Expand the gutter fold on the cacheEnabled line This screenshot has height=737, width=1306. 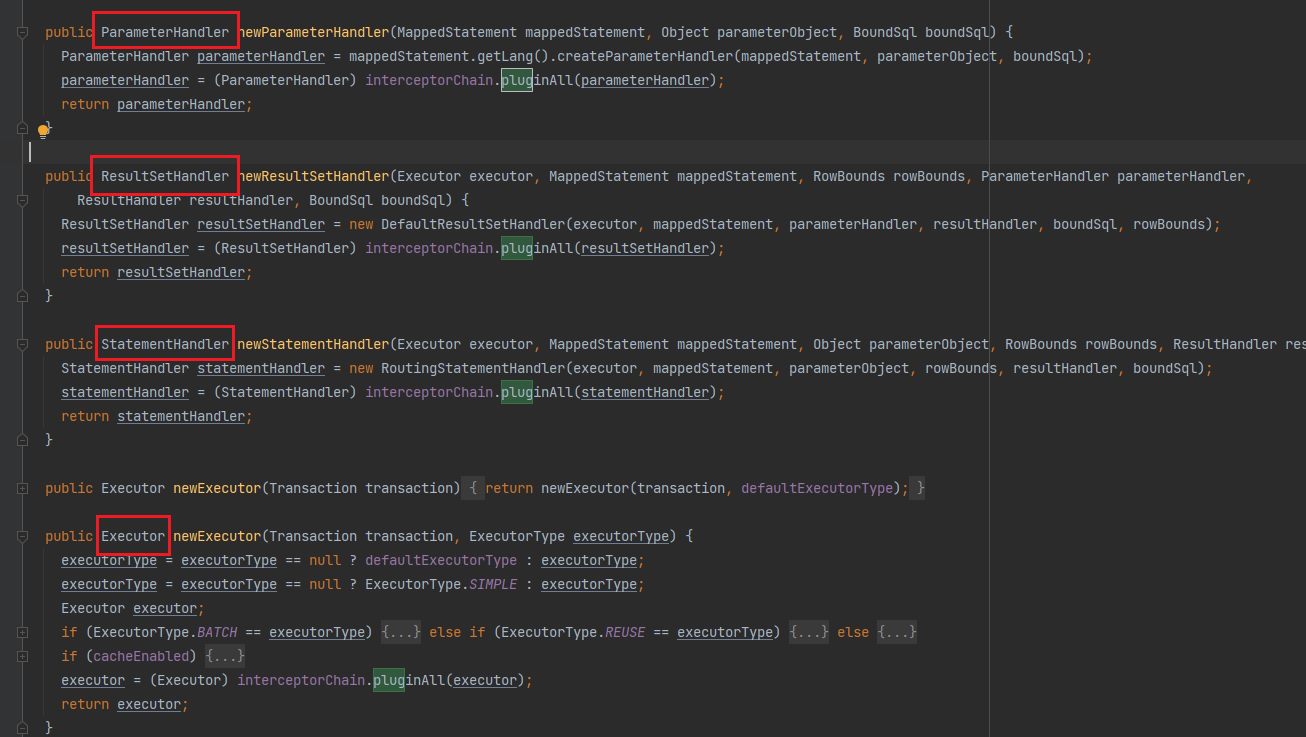point(22,656)
